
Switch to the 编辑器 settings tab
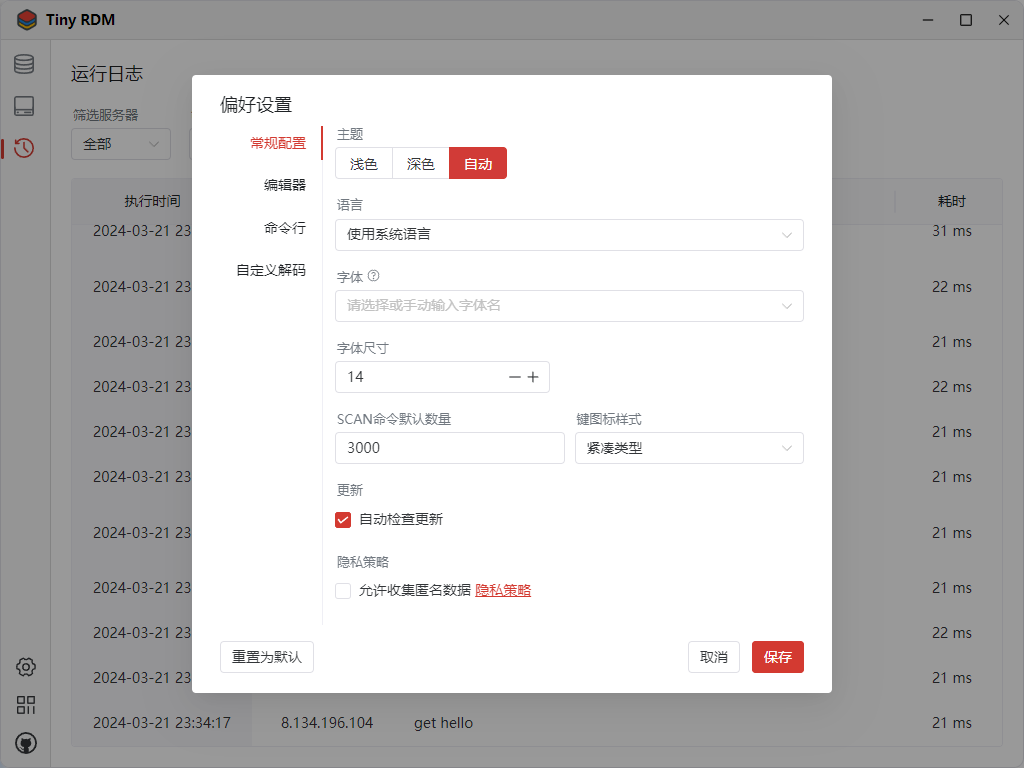coord(285,185)
